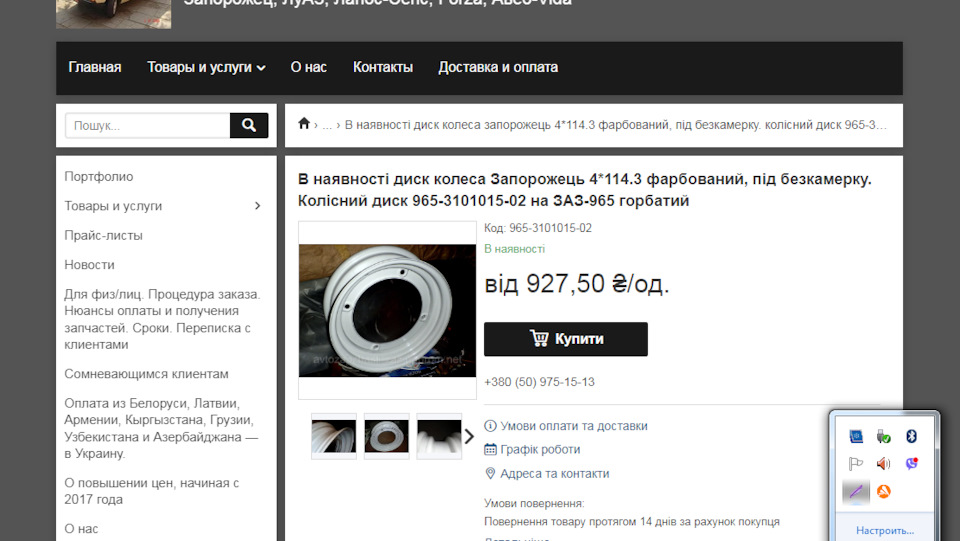The width and height of the screenshot is (960, 541).
Task: Click the Купити buy button
Action: [x=566, y=339]
